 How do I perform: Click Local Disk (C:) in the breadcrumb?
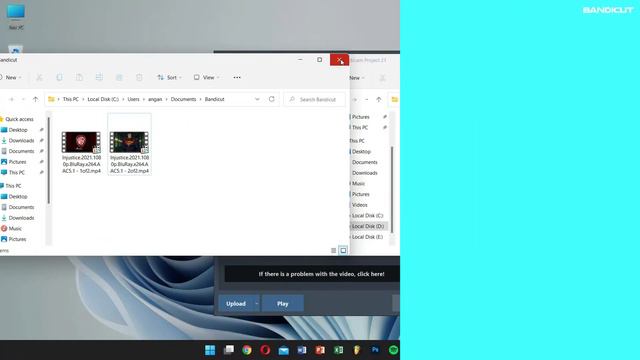click(103, 99)
